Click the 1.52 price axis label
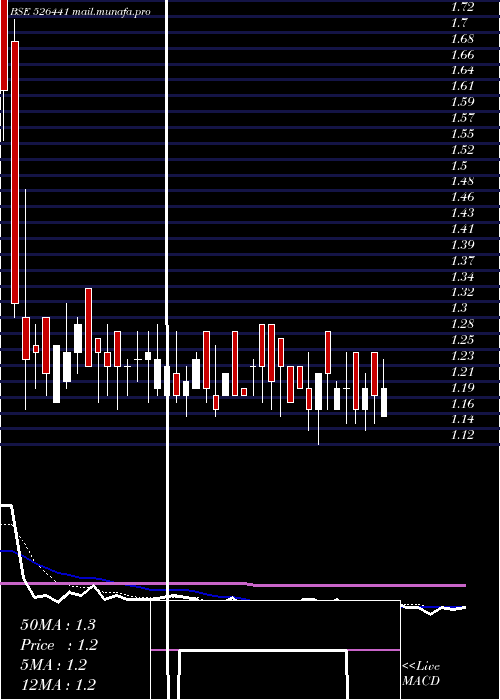 click(462, 150)
